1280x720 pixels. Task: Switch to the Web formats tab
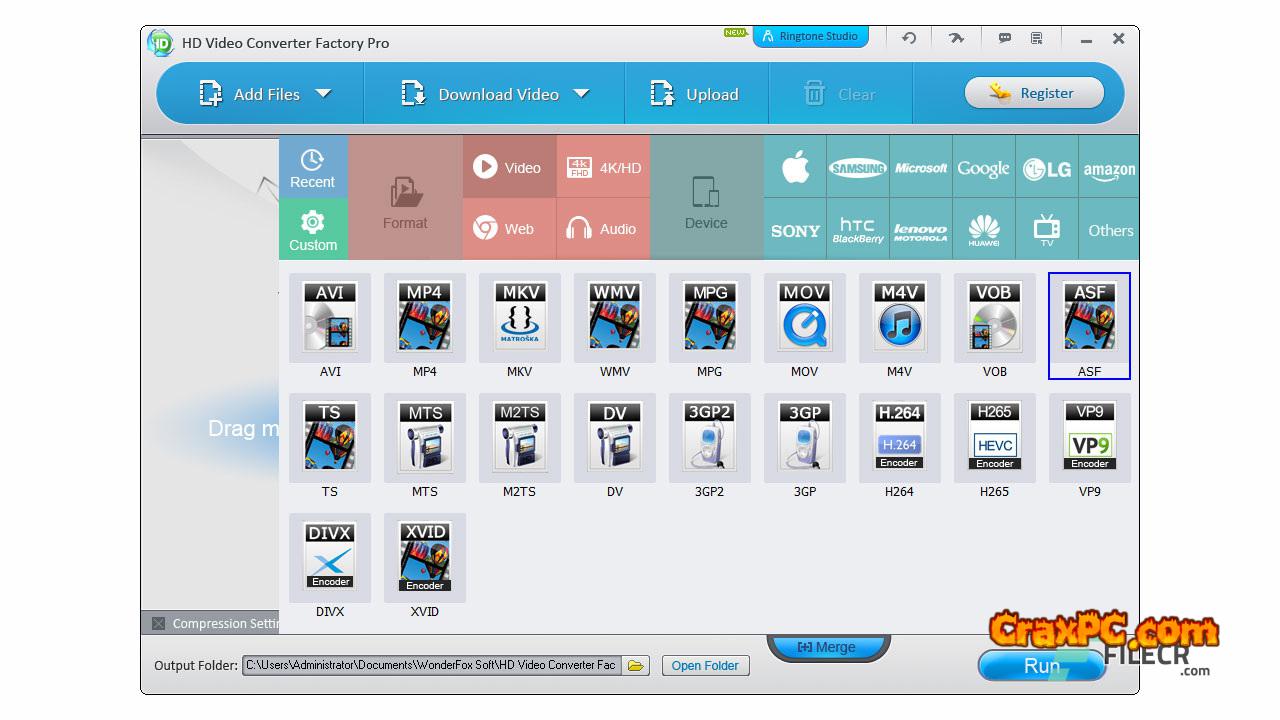pyautogui.click(x=509, y=229)
